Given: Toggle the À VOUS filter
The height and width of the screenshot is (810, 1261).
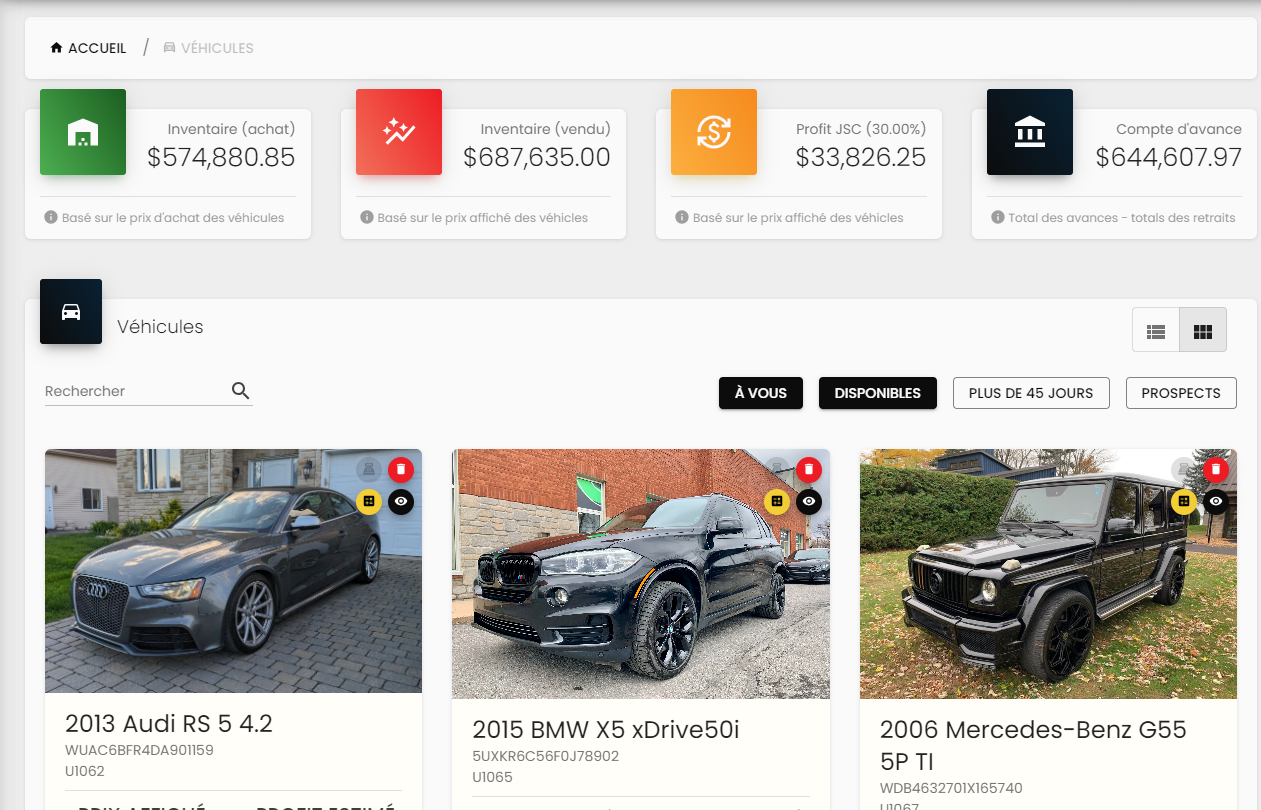Looking at the screenshot, I should click(761, 393).
